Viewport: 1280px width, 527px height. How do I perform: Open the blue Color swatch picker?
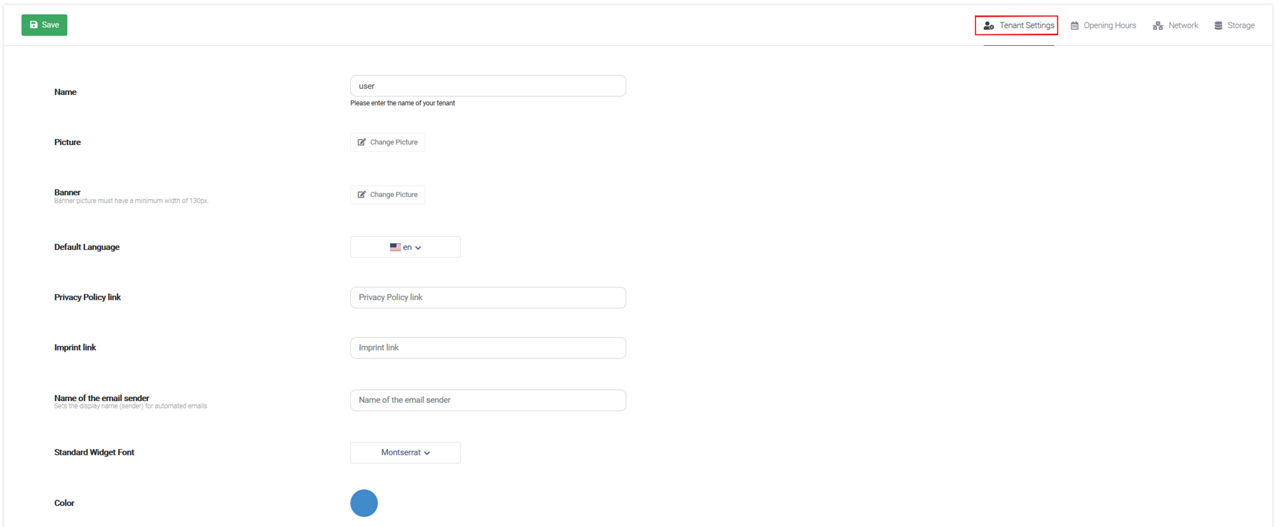[x=364, y=503]
